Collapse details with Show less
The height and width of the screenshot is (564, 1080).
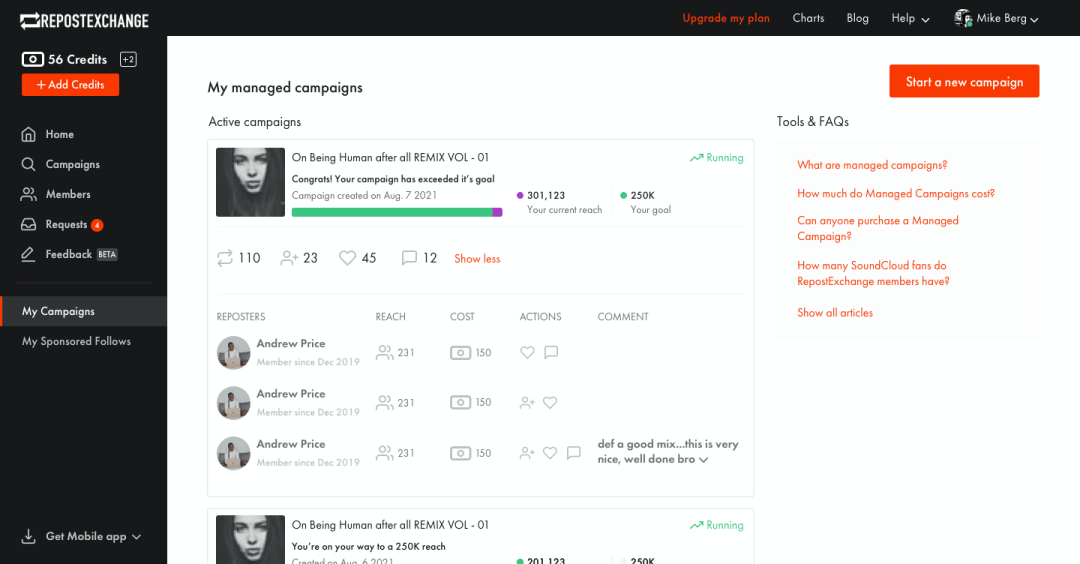[477, 258]
